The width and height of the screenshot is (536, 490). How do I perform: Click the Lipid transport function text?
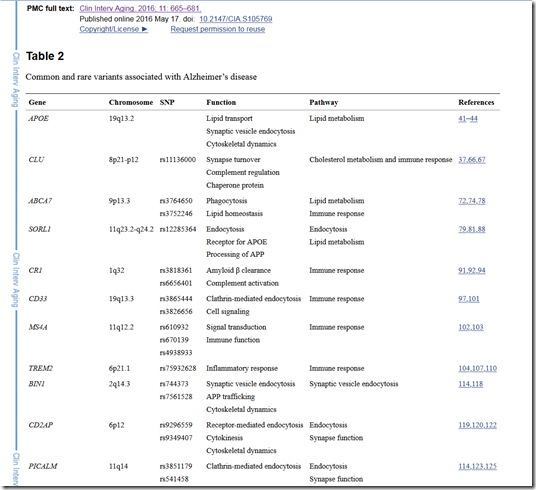tap(229, 118)
